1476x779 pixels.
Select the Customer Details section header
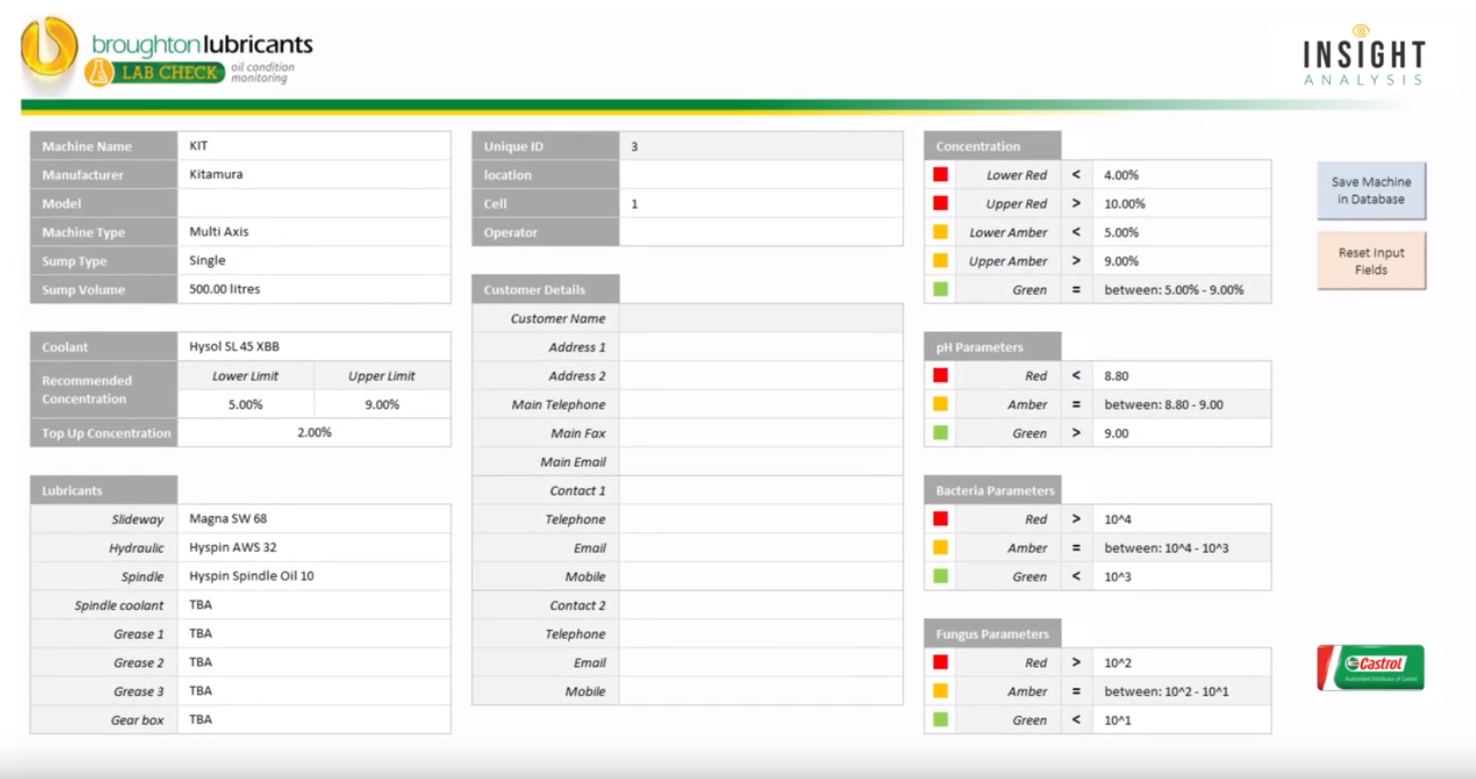coord(545,289)
